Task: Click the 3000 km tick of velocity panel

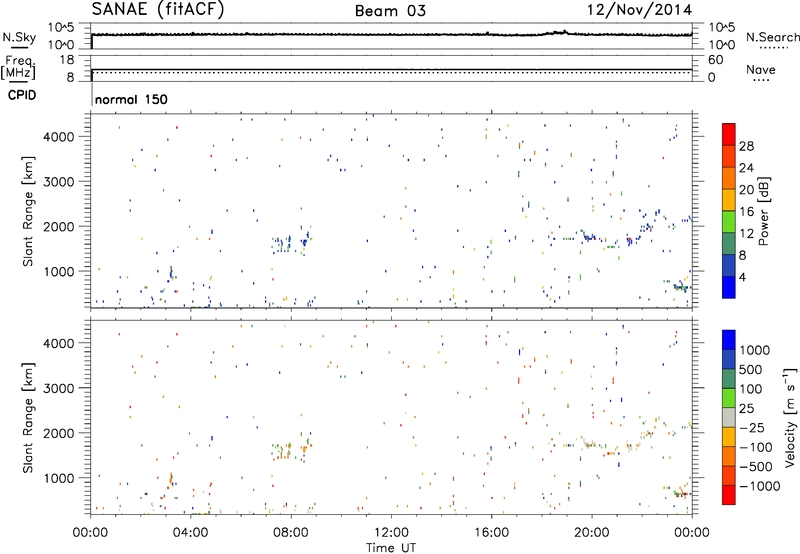Action: (x=59, y=388)
